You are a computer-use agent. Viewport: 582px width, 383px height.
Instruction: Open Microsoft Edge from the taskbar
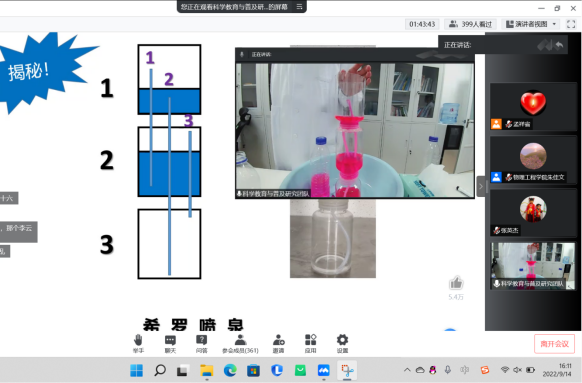click(230, 370)
